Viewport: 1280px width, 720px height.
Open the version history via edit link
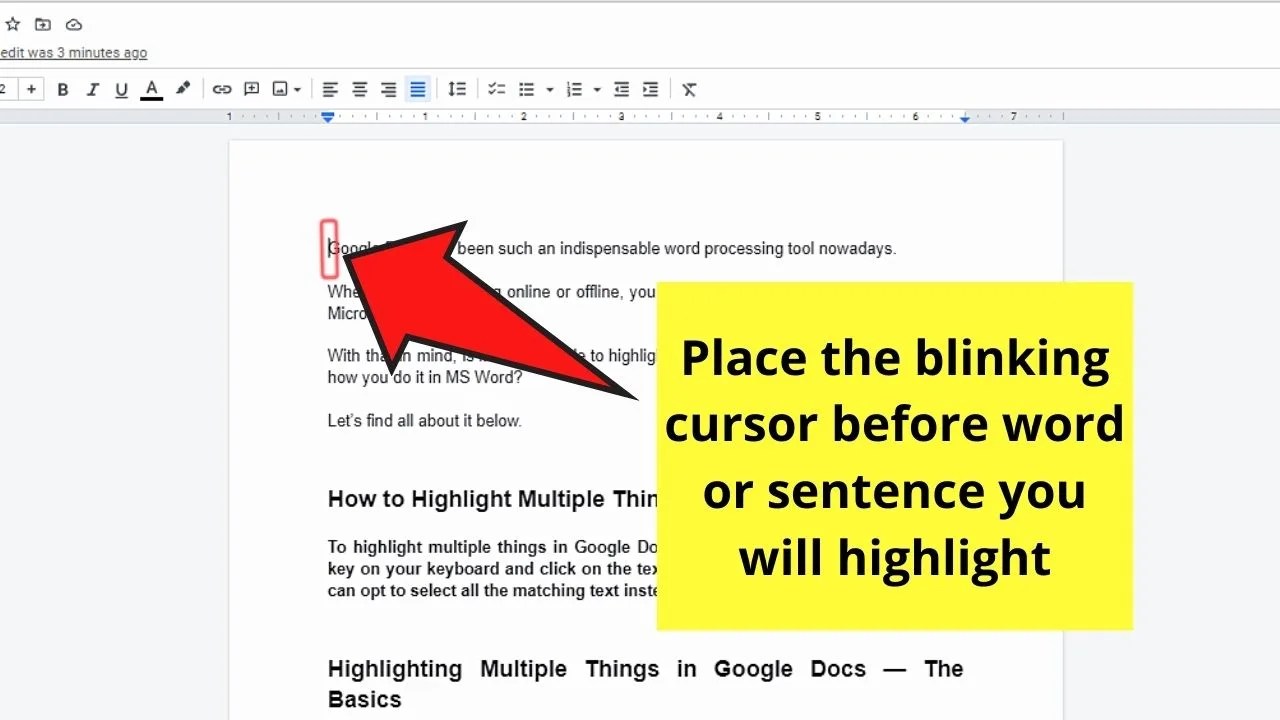pos(73,52)
